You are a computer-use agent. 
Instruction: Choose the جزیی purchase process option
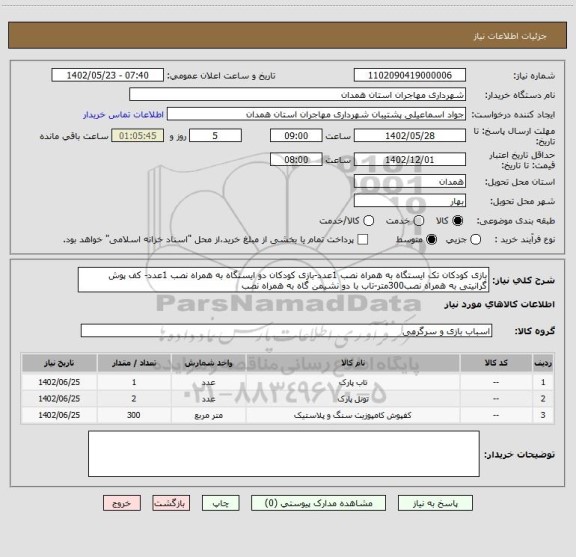pos(475,240)
